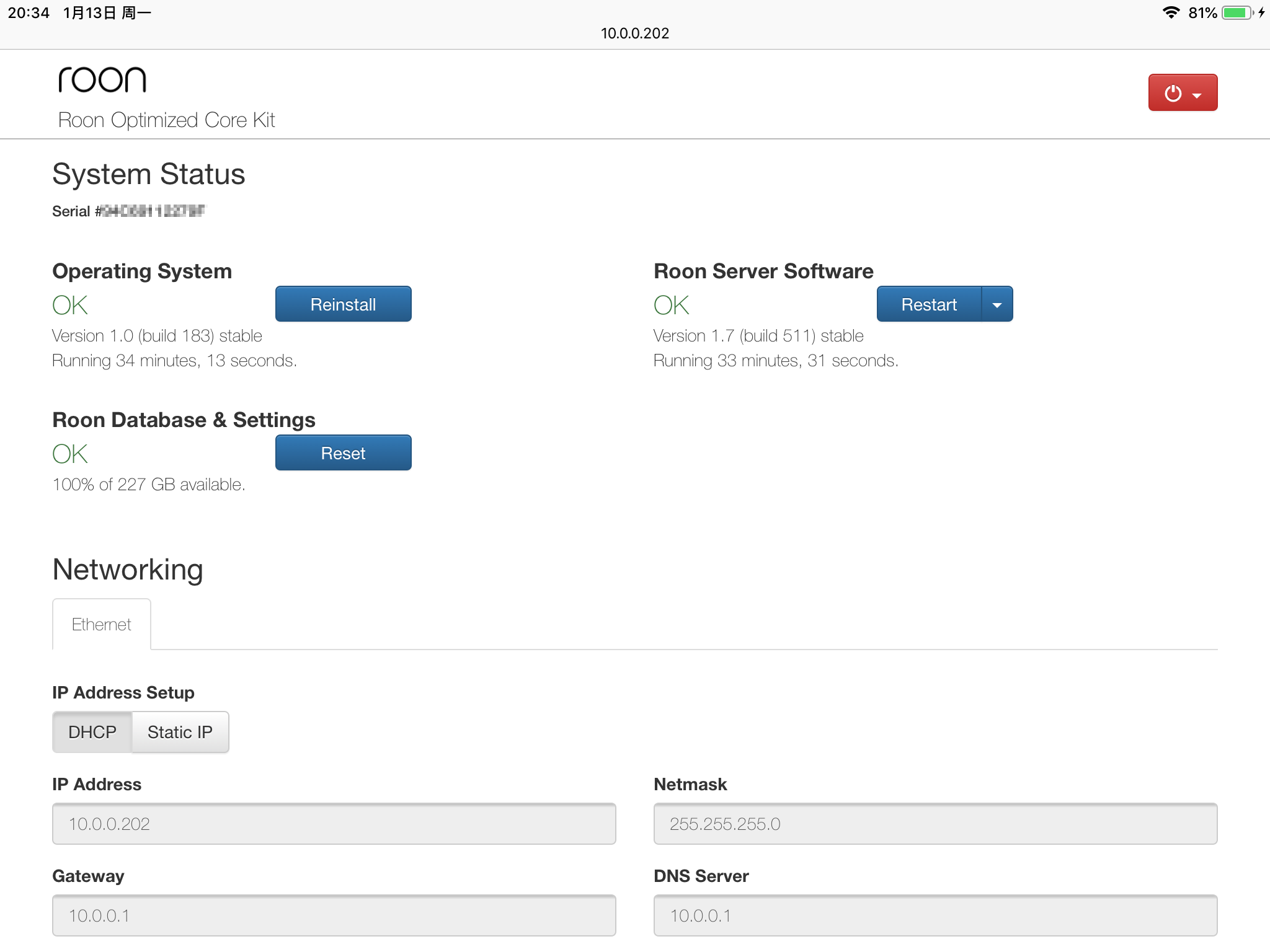Image resolution: width=1270 pixels, height=952 pixels.
Task: Click the Netmask field
Action: pyautogui.click(x=935, y=824)
